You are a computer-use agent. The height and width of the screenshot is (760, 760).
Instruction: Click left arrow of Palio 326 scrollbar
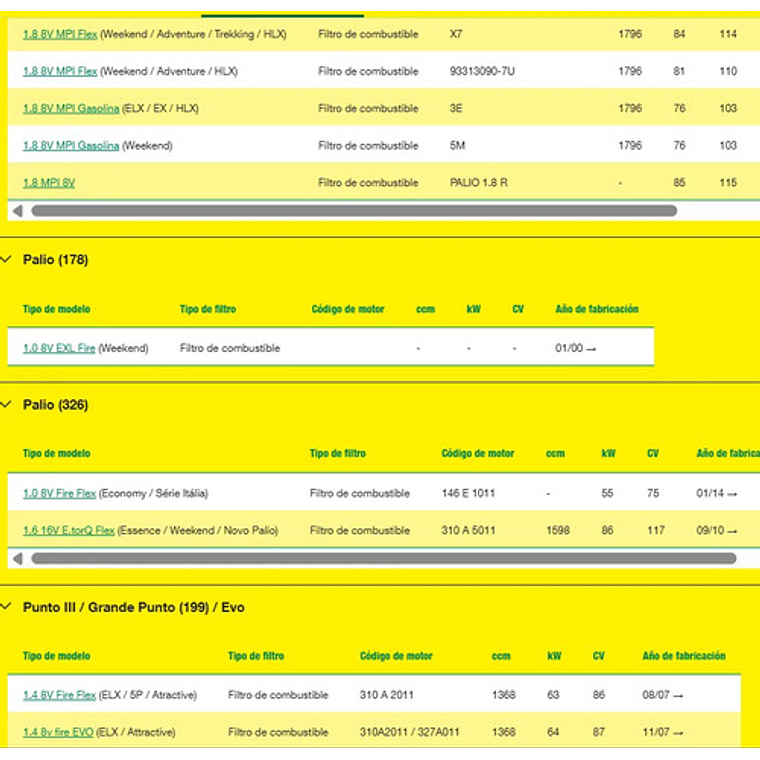[x=17, y=558]
